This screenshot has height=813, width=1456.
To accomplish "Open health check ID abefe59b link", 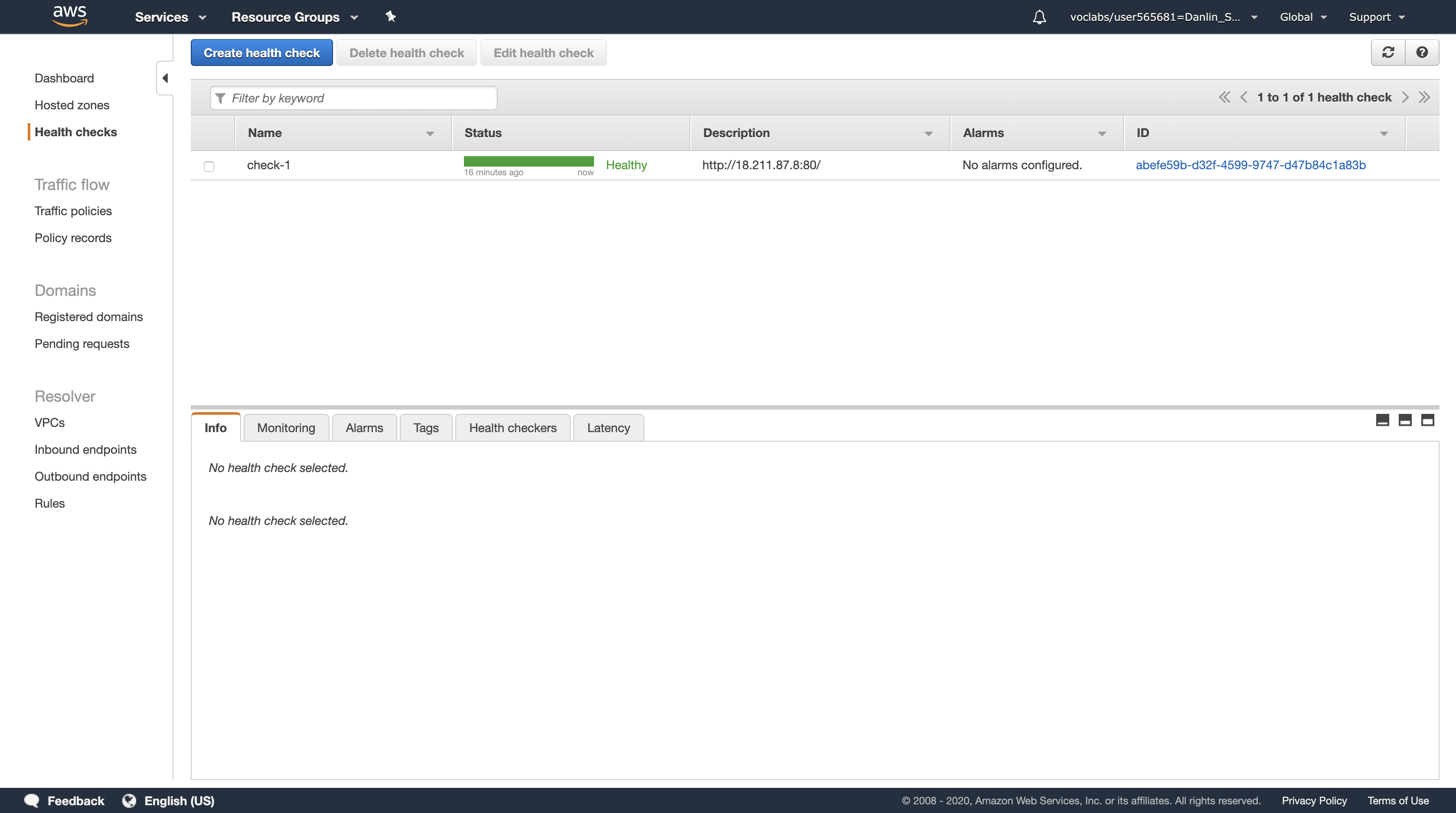I will 1250,165.
